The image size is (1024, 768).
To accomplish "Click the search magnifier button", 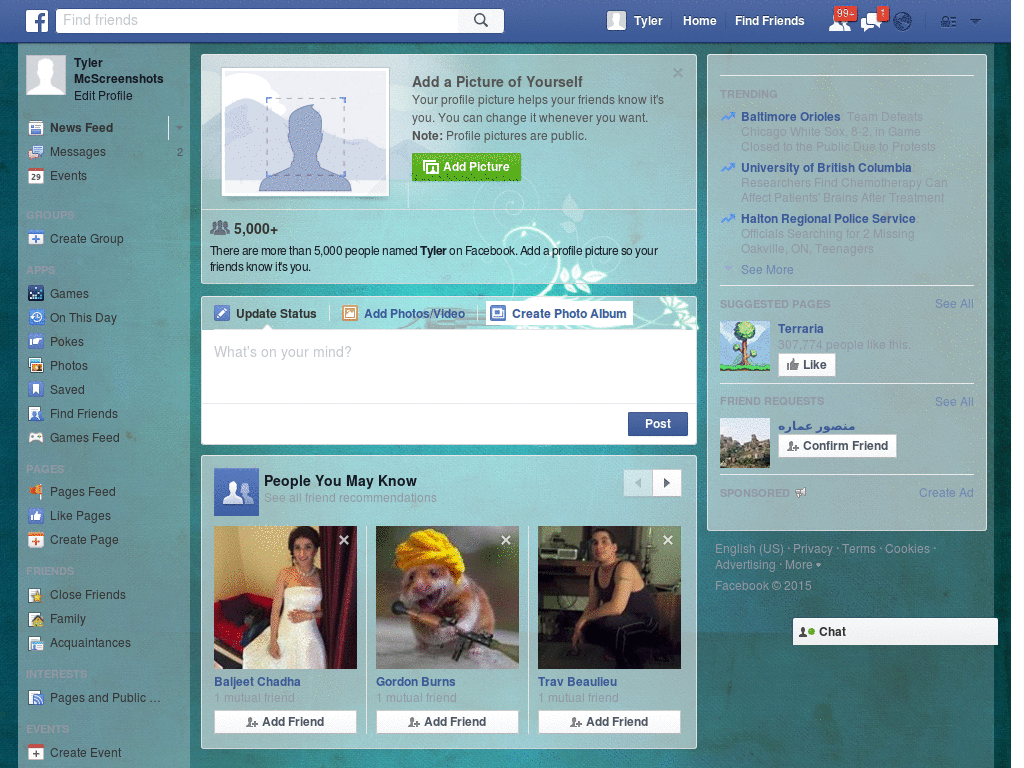I will click(x=481, y=20).
